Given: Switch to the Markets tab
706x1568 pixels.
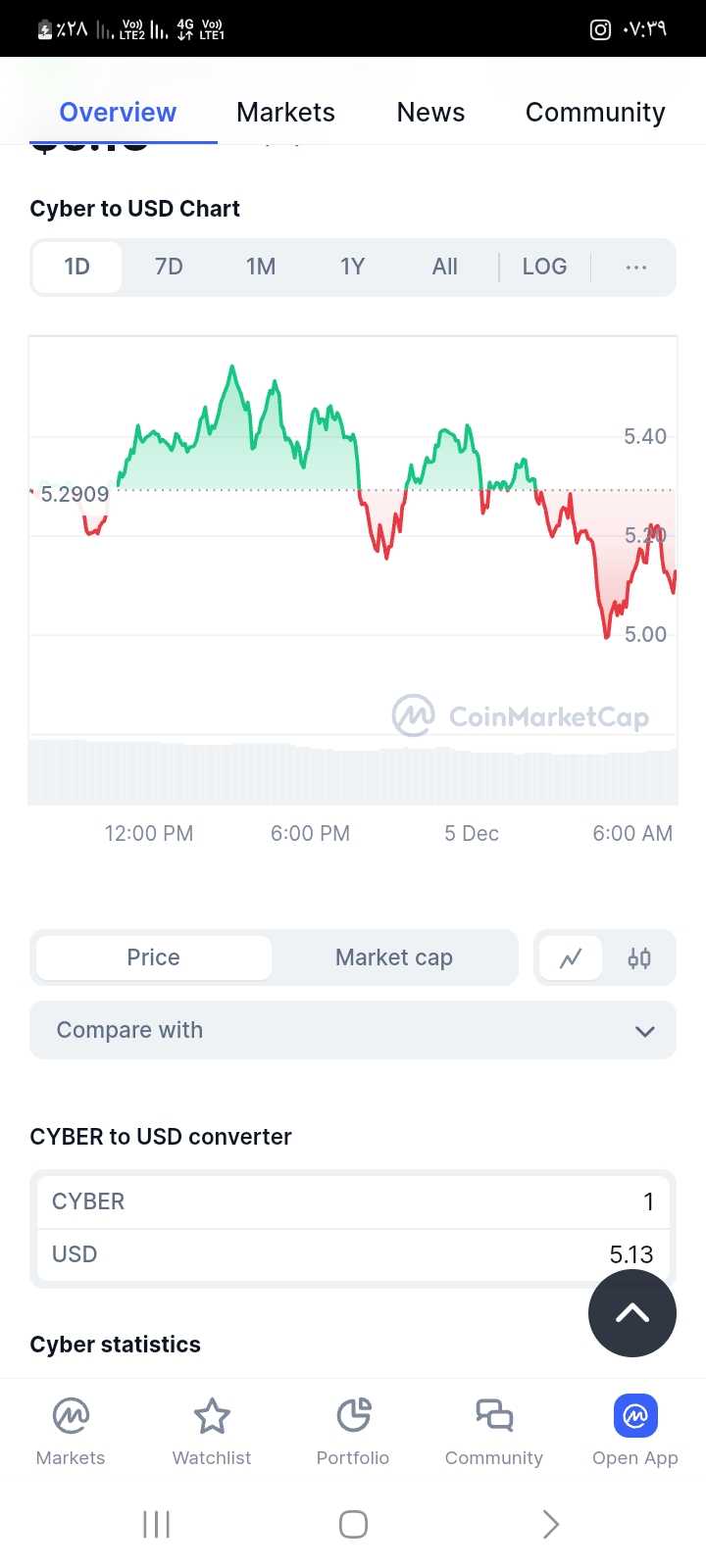Looking at the screenshot, I should [285, 113].
